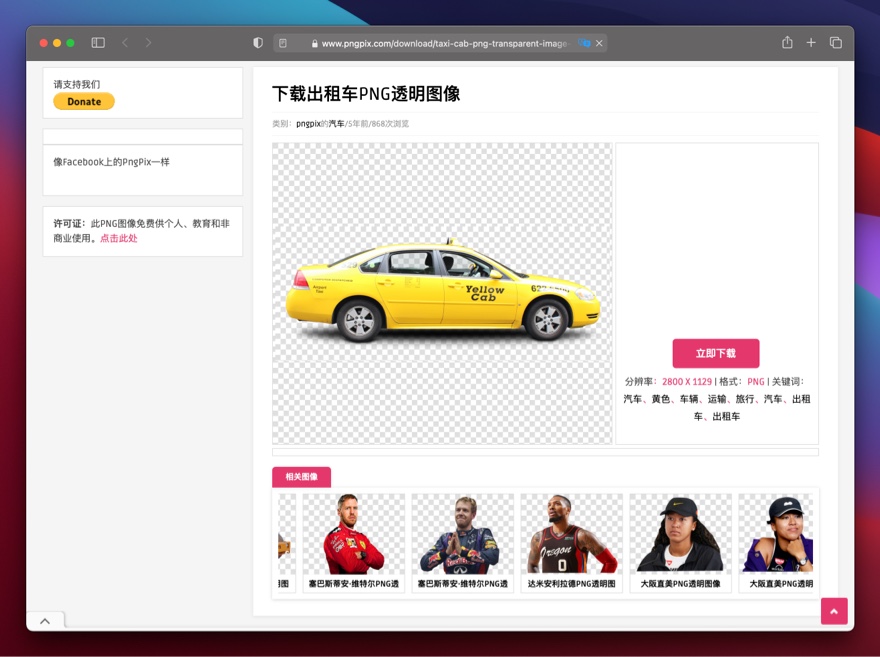Select the 相关图像 tab

pos(301,477)
